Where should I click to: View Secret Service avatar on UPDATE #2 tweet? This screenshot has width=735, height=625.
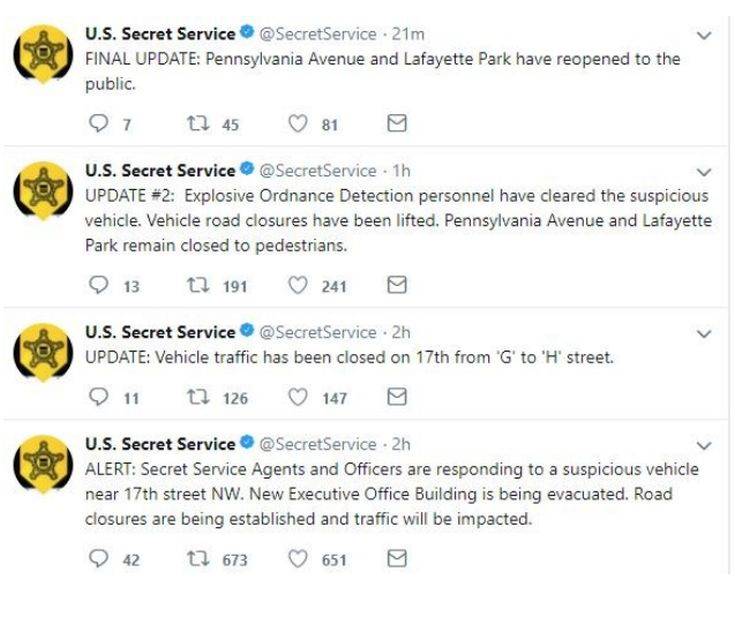(43, 191)
